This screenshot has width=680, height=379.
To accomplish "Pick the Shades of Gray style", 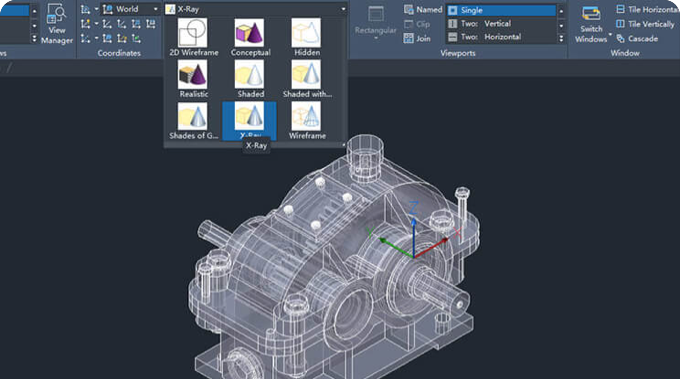I will click(193, 121).
